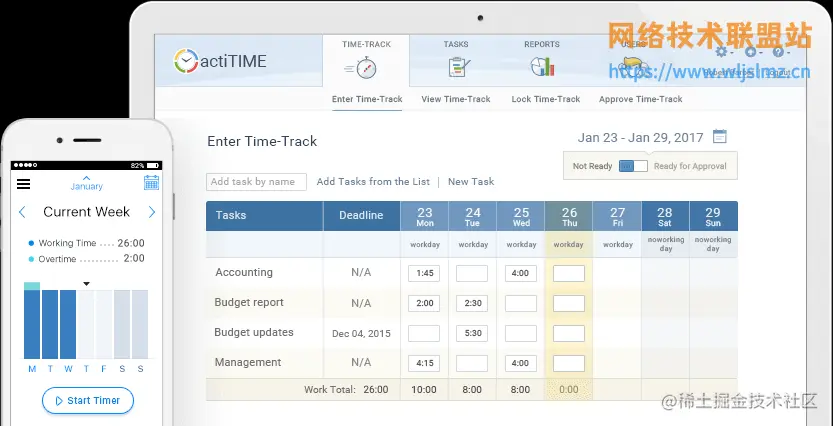Image resolution: width=833 pixels, height=426 pixels.
Task: Select View Time-Track subtab
Action: 456,99
